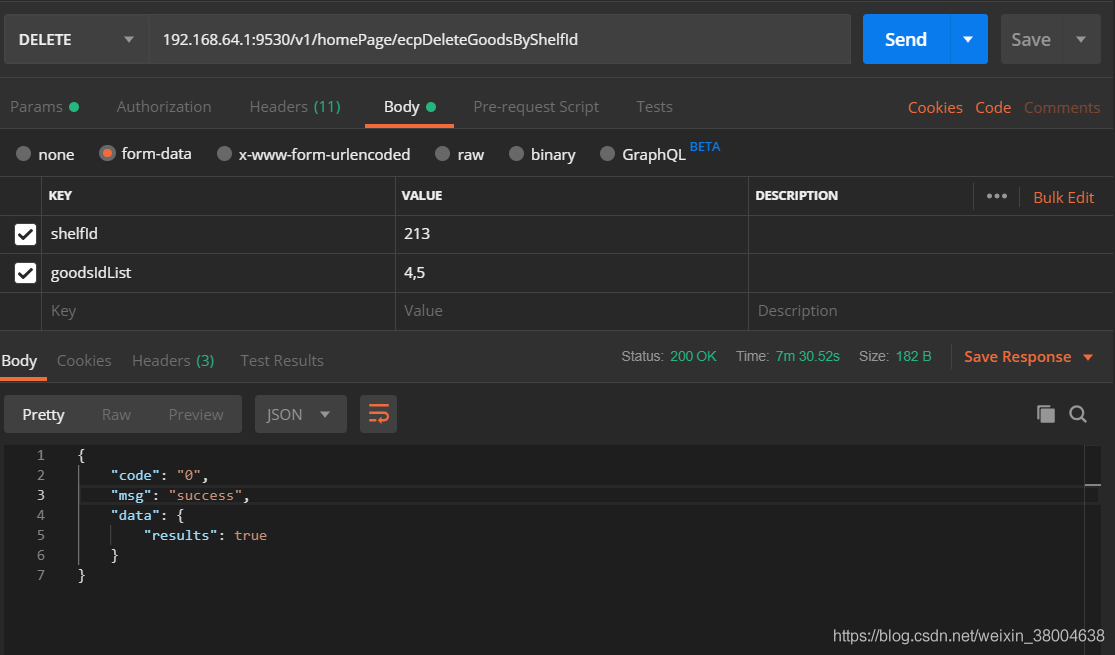Open the three-dots column options menu
The width and height of the screenshot is (1115, 655).
[x=996, y=196]
